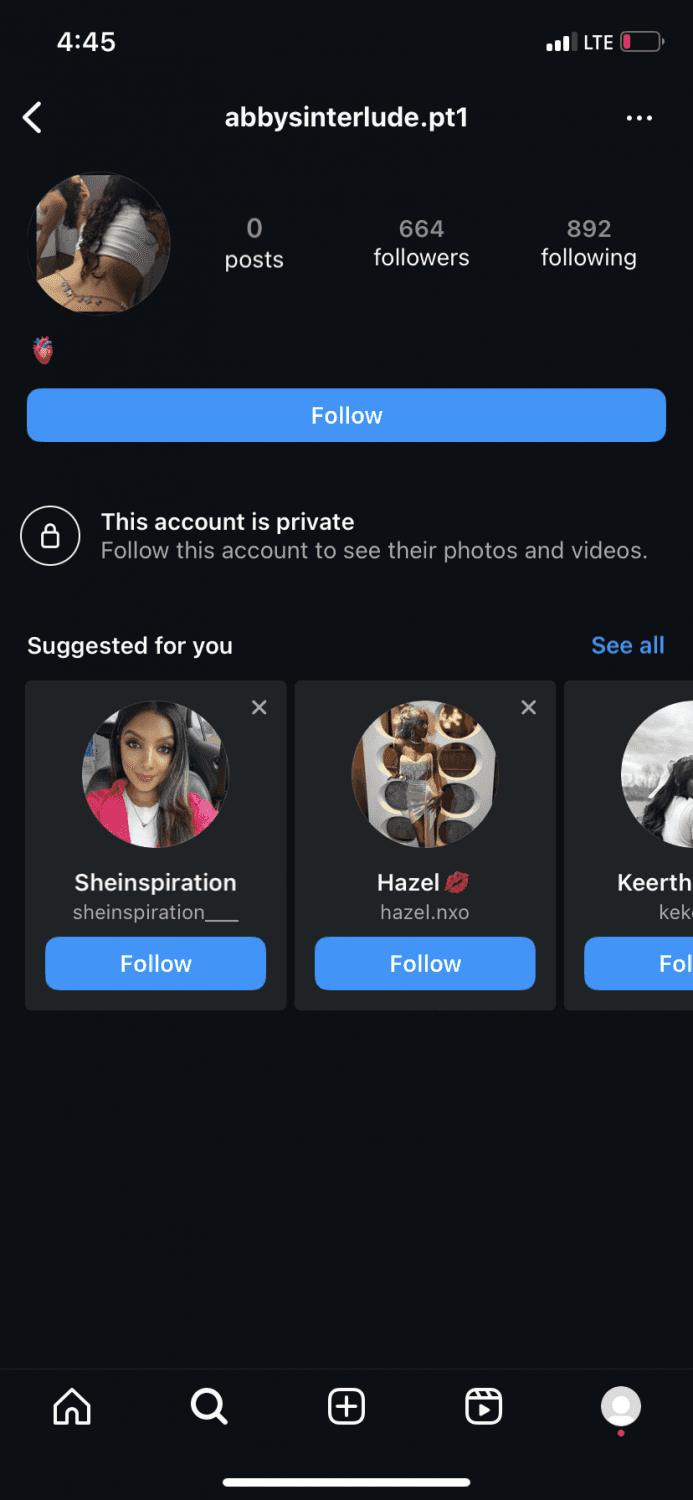Tap the new post plus icon

coord(346,1407)
